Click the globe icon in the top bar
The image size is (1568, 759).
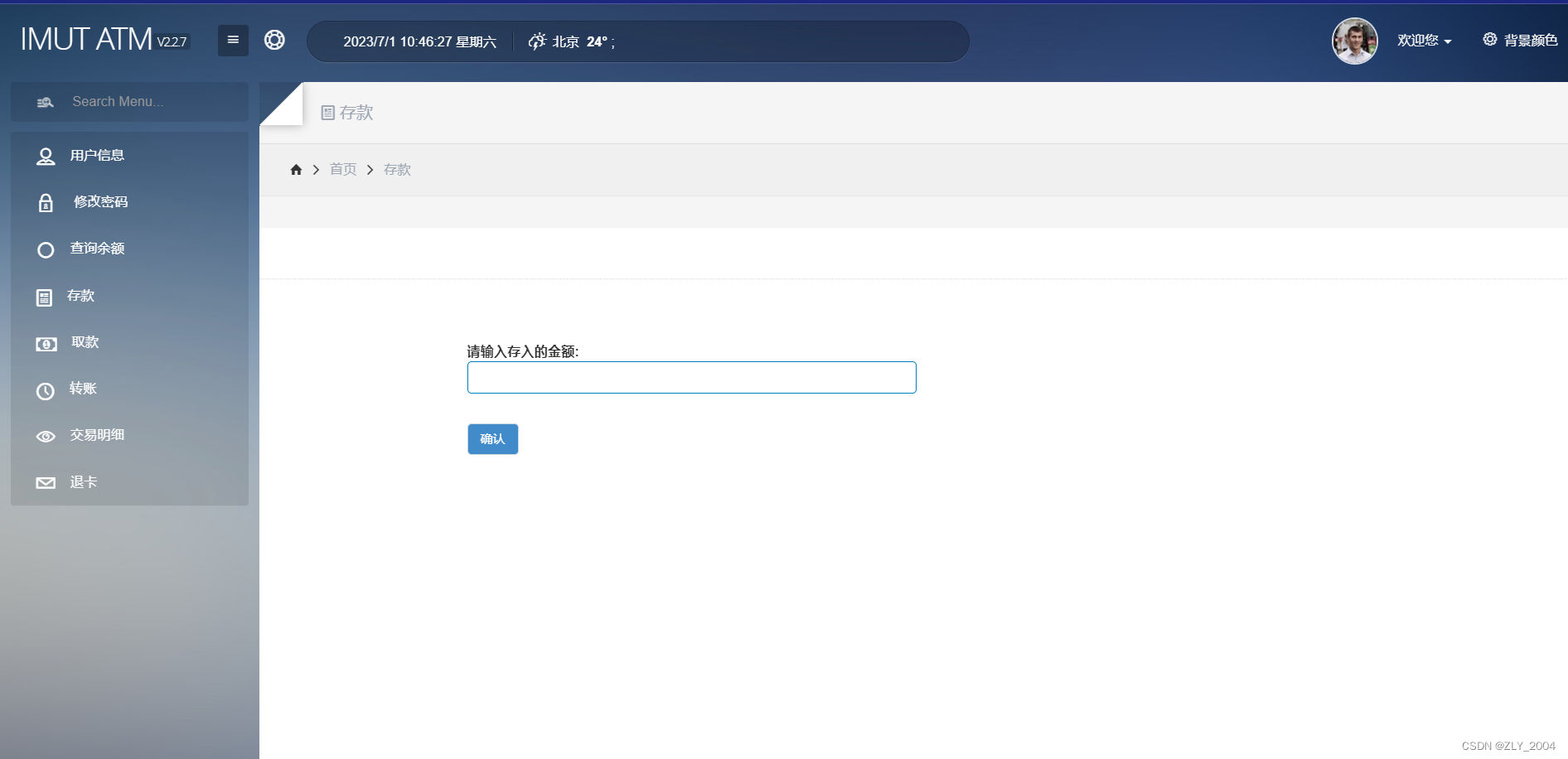pyautogui.click(x=274, y=40)
